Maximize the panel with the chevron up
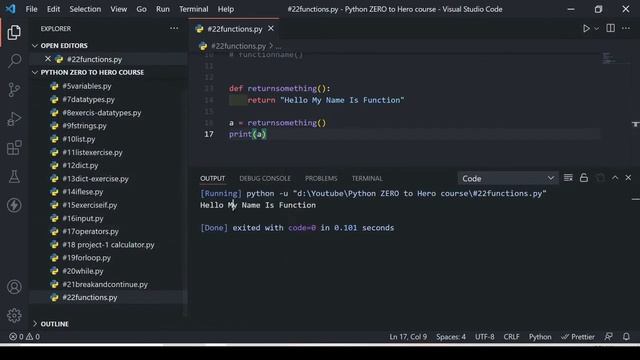The width and height of the screenshot is (640, 360). [x=615, y=178]
